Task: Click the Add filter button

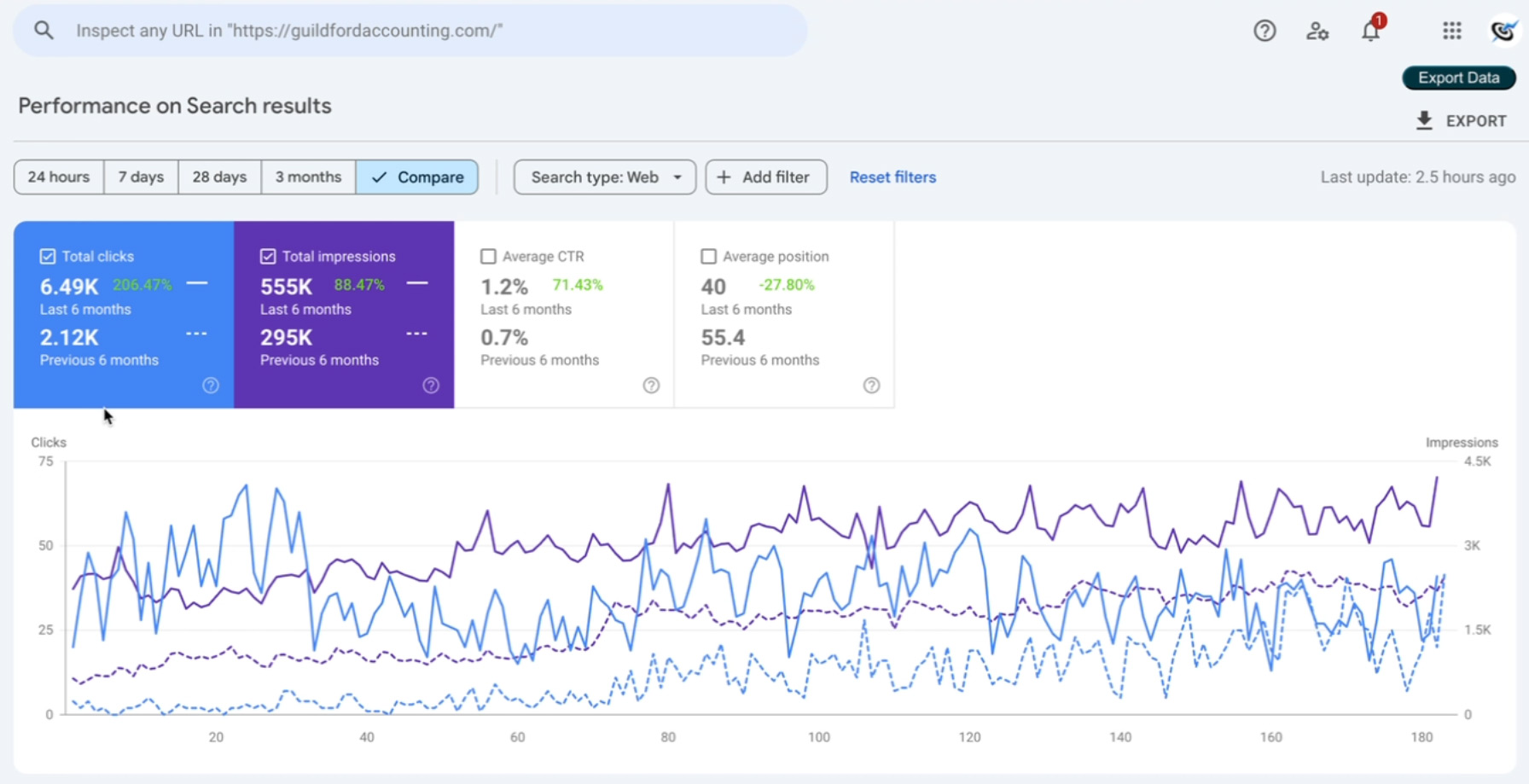Action: pyautogui.click(x=766, y=177)
